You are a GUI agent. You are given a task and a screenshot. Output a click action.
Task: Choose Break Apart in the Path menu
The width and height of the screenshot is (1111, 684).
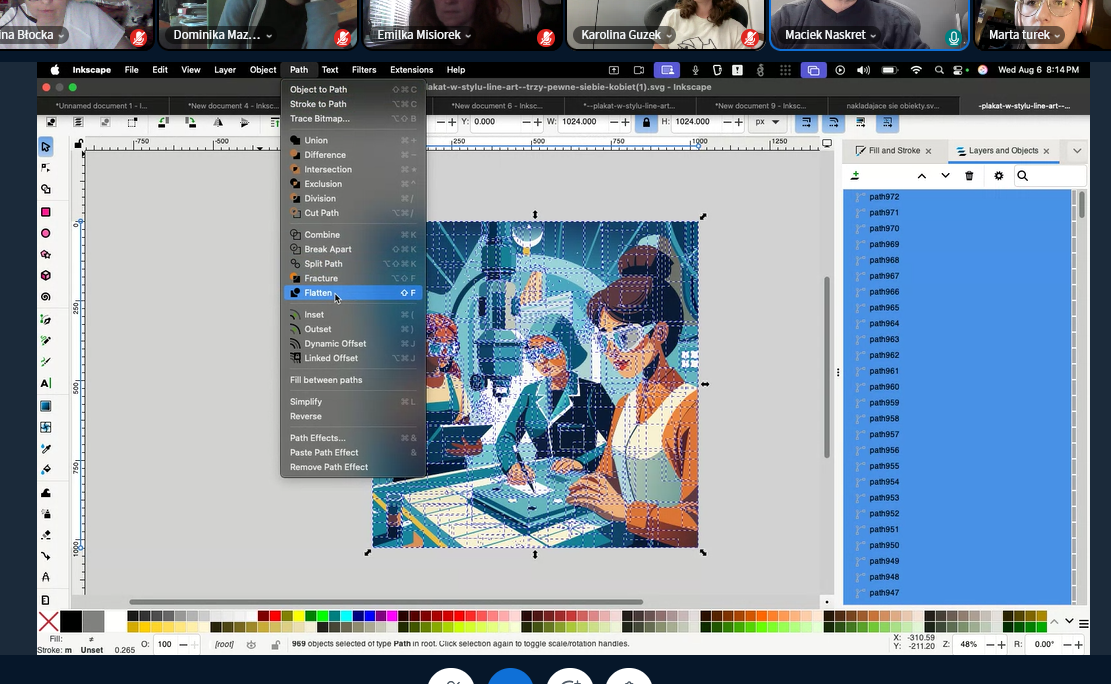point(353,250)
